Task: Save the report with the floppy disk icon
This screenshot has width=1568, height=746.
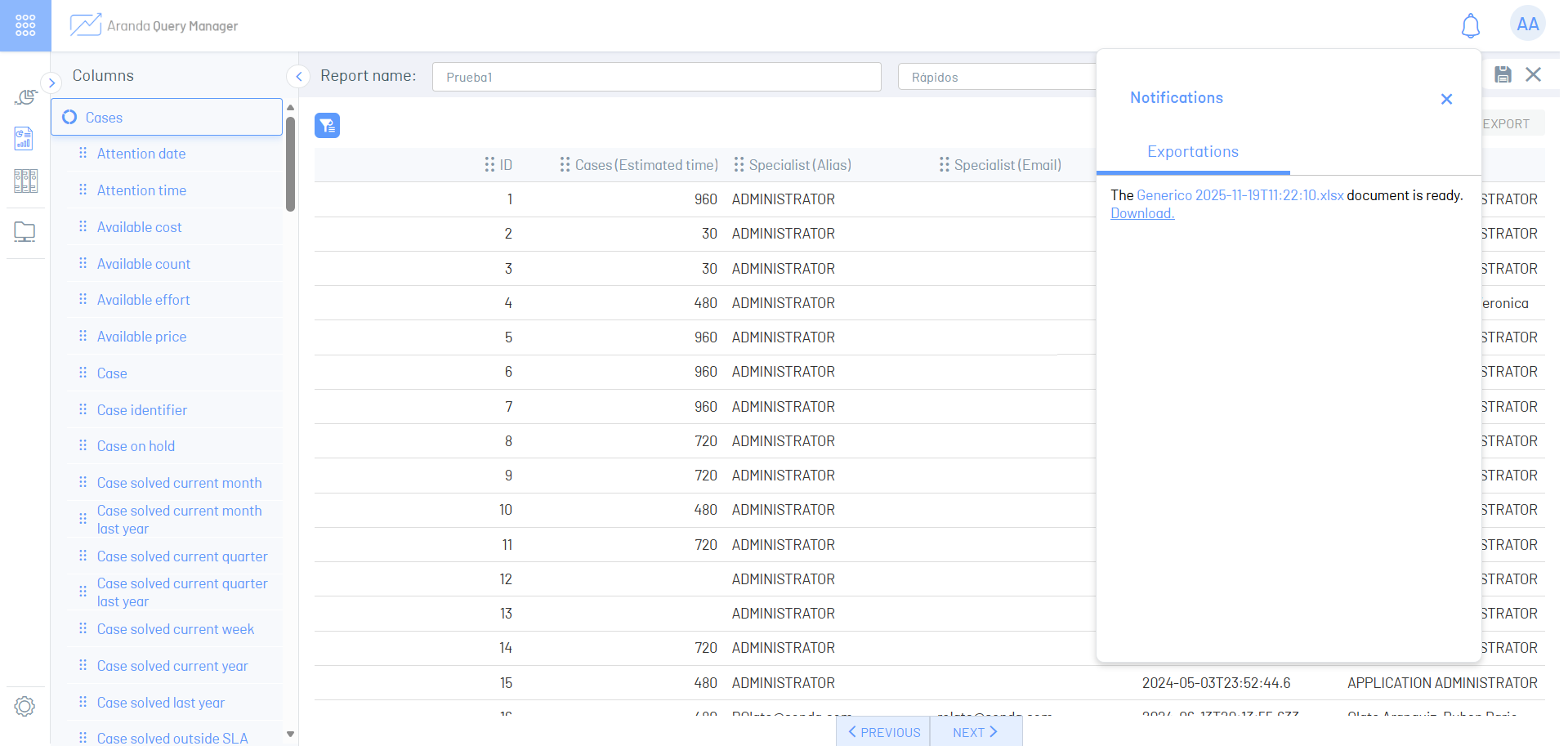Action: pyautogui.click(x=1502, y=75)
